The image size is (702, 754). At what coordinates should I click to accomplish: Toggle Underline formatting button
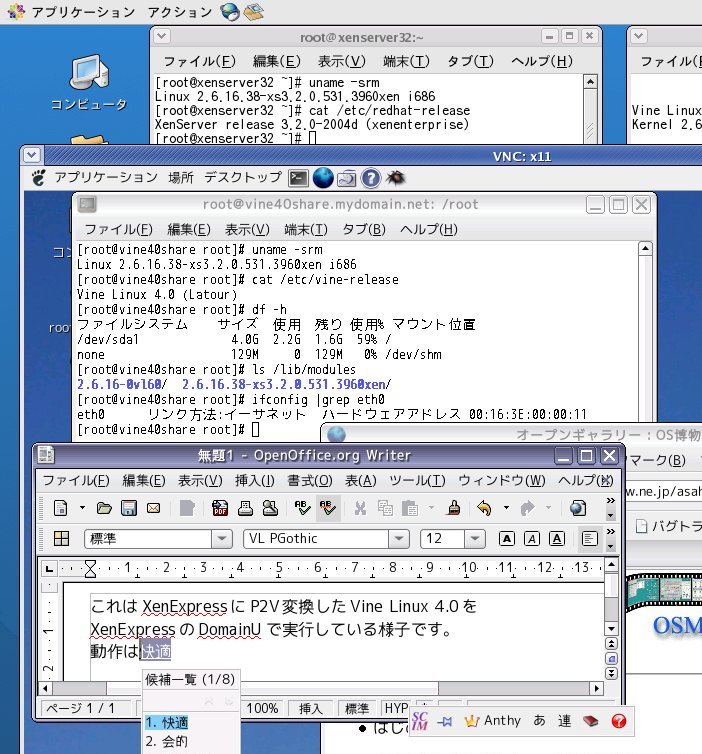[x=557, y=539]
